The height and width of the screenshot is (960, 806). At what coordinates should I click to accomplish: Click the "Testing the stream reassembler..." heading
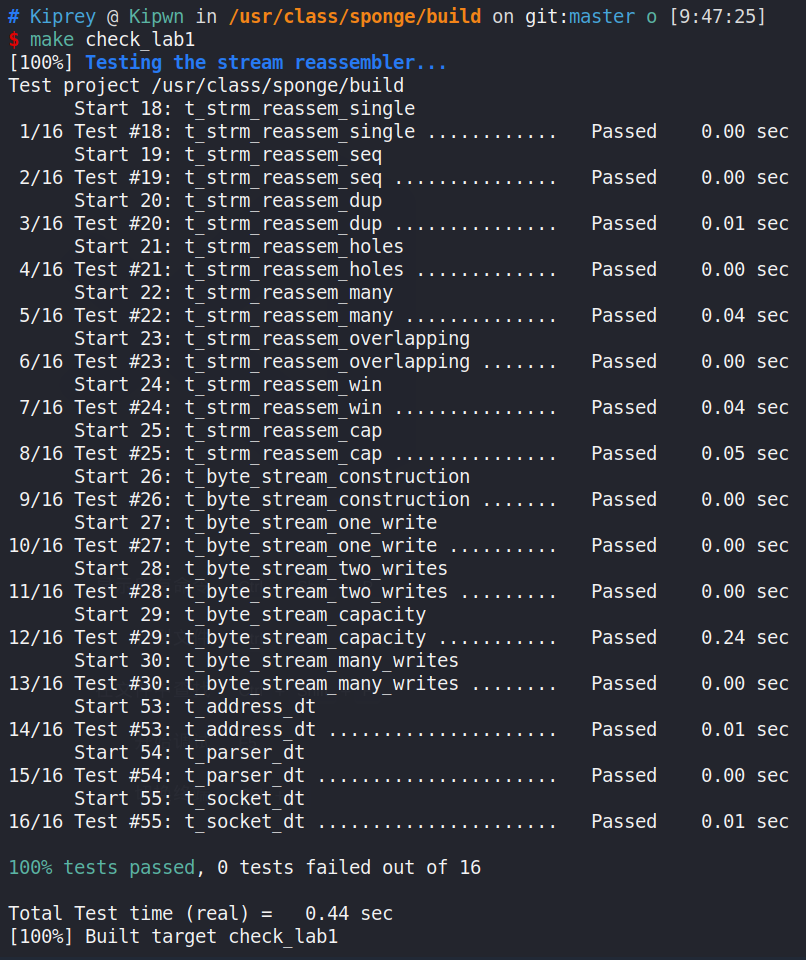(x=266, y=63)
